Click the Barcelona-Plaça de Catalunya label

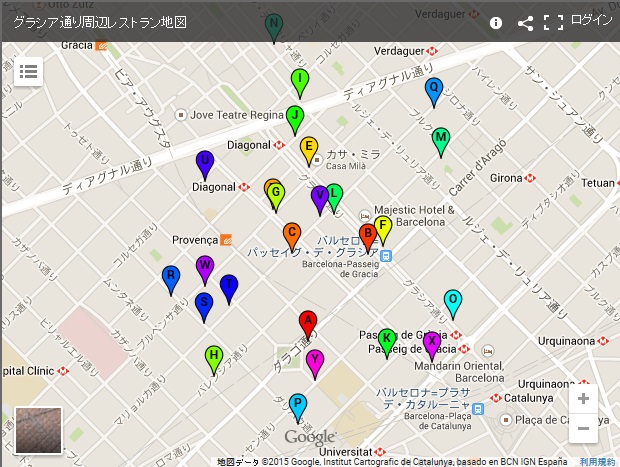[438, 421]
